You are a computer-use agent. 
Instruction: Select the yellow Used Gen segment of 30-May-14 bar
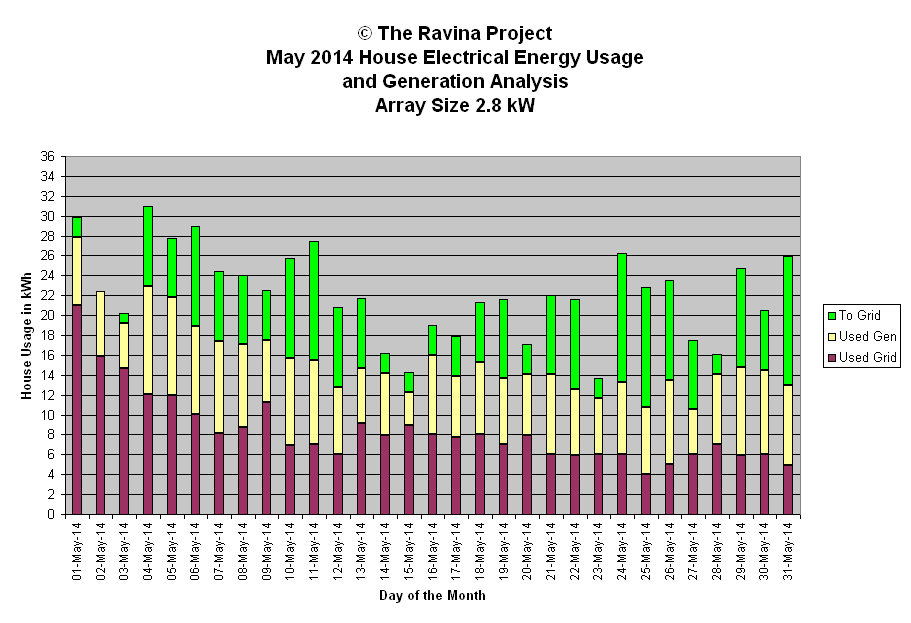[764, 413]
